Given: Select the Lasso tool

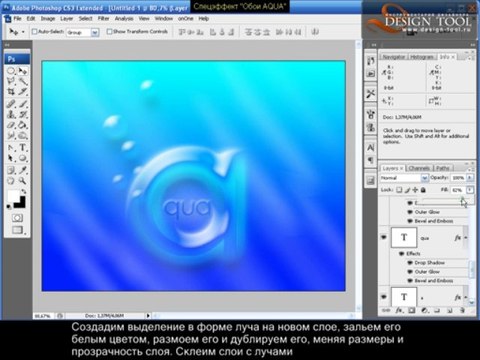Looking at the screenshot, I should 11,81.
